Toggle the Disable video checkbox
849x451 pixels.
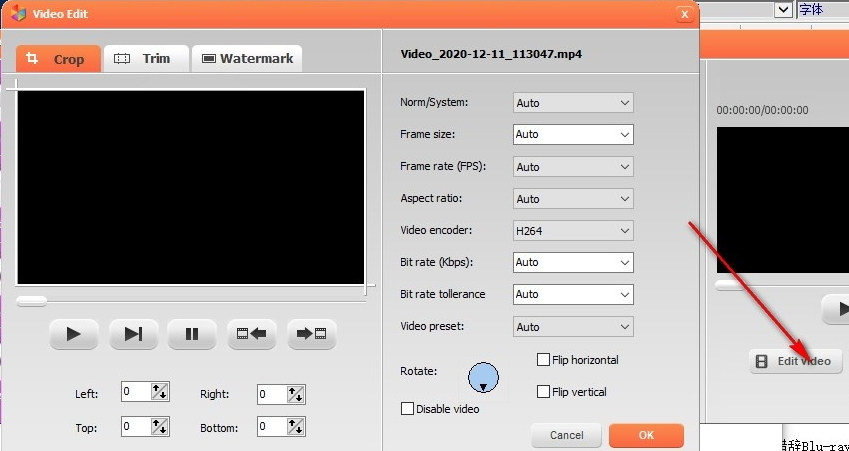click(407, 408)
